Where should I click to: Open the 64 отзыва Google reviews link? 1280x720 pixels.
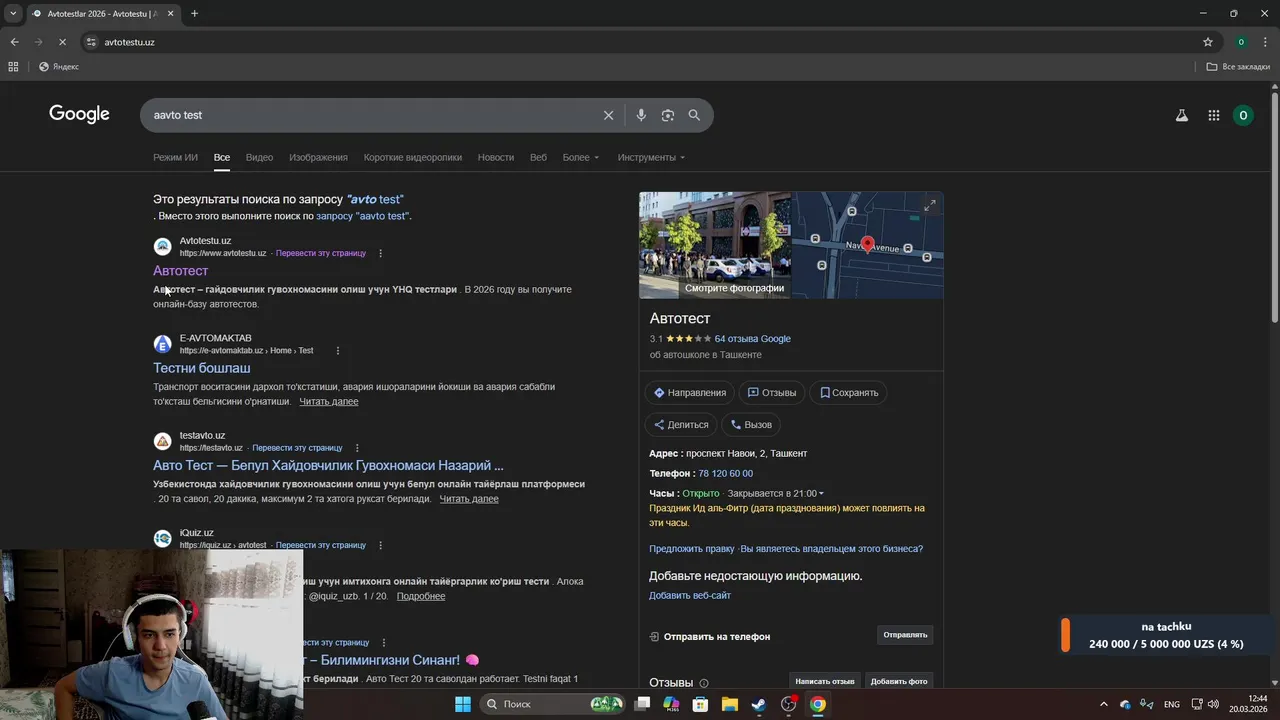click(x=752, y=339)
